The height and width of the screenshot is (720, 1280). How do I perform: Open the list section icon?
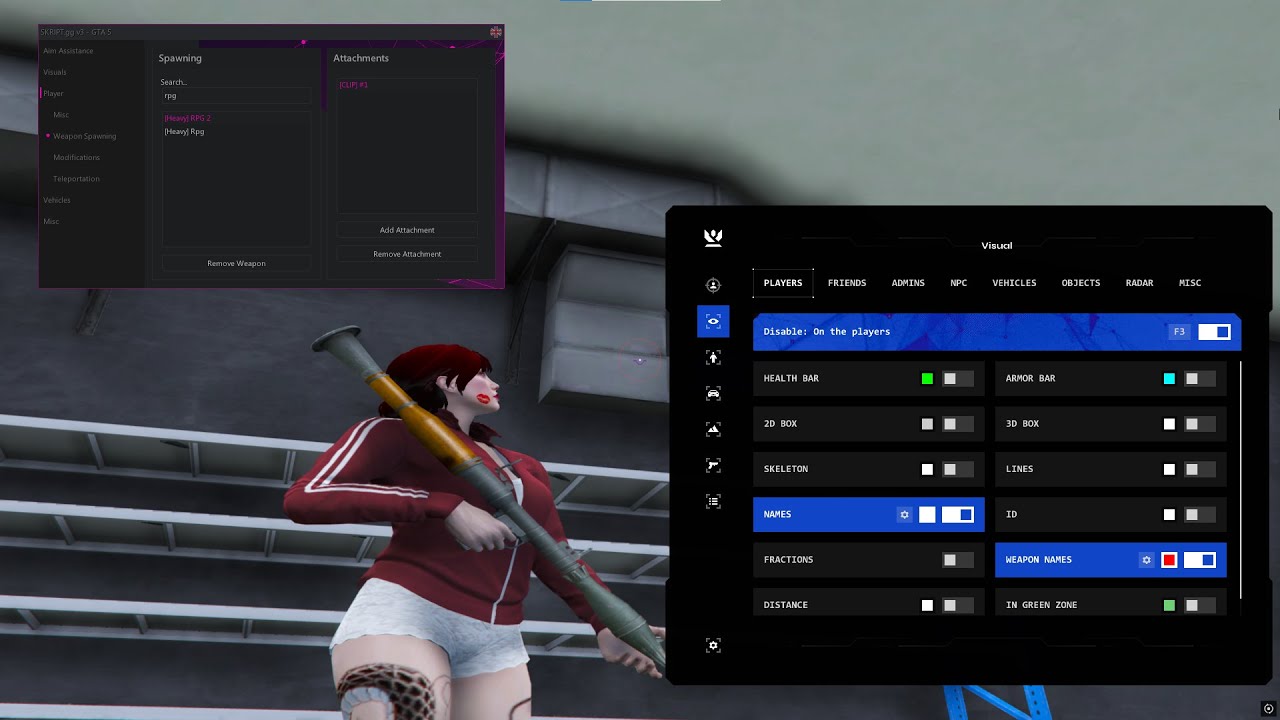pos(713,501)
